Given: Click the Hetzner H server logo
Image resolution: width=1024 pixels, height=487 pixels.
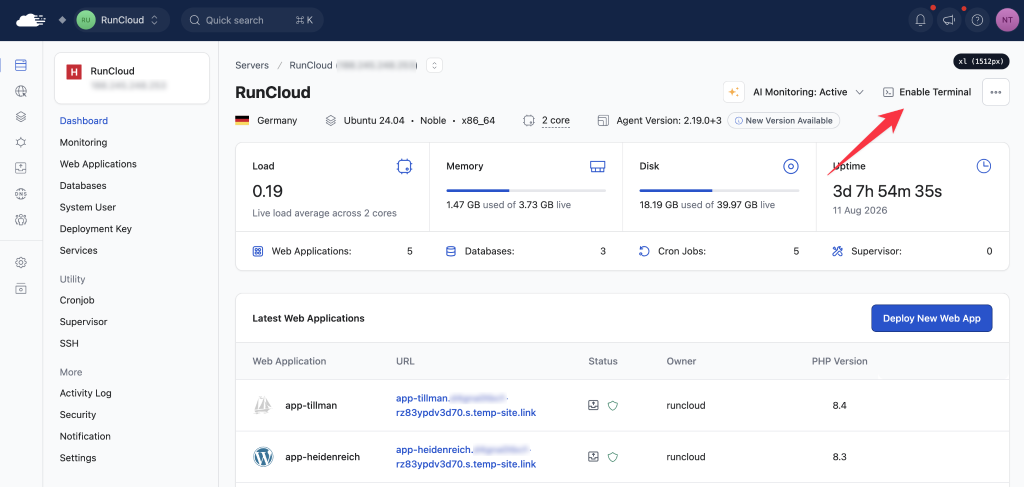Looking at the screenshot, I should 74,72.
